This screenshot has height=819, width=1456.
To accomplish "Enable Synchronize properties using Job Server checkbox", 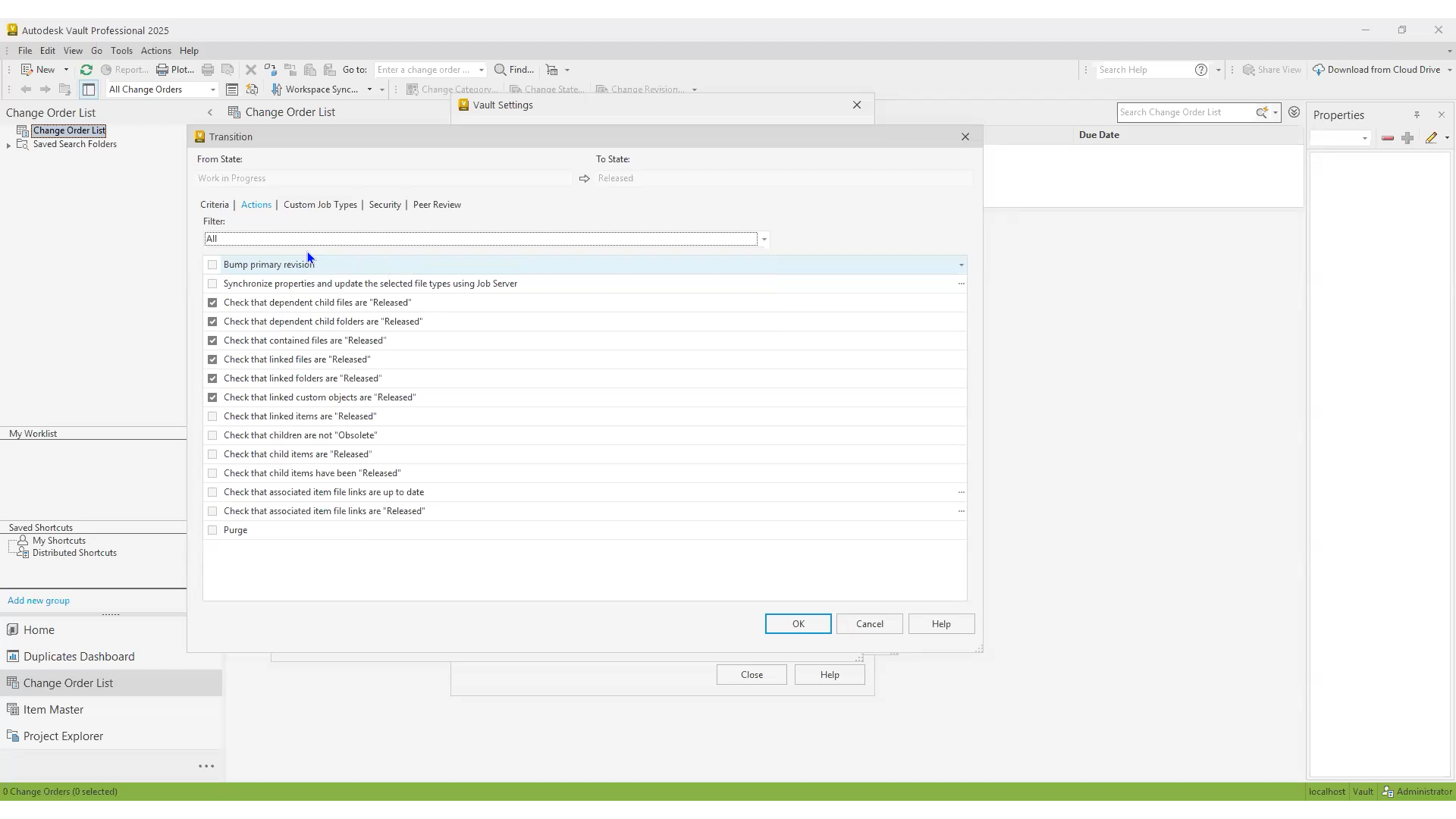I will [x=212, y=284].
